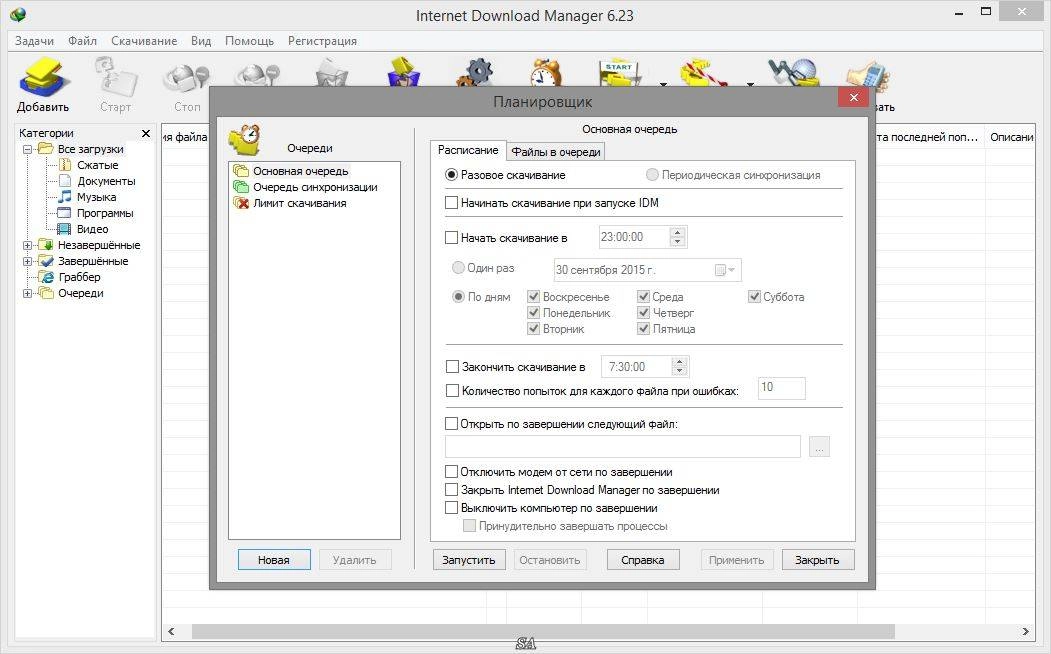The width and height of the screenshot is (1051, 654).
Task: Check Закрыть Internet Download Manager по завершении
Action: [x=452, y=490]
